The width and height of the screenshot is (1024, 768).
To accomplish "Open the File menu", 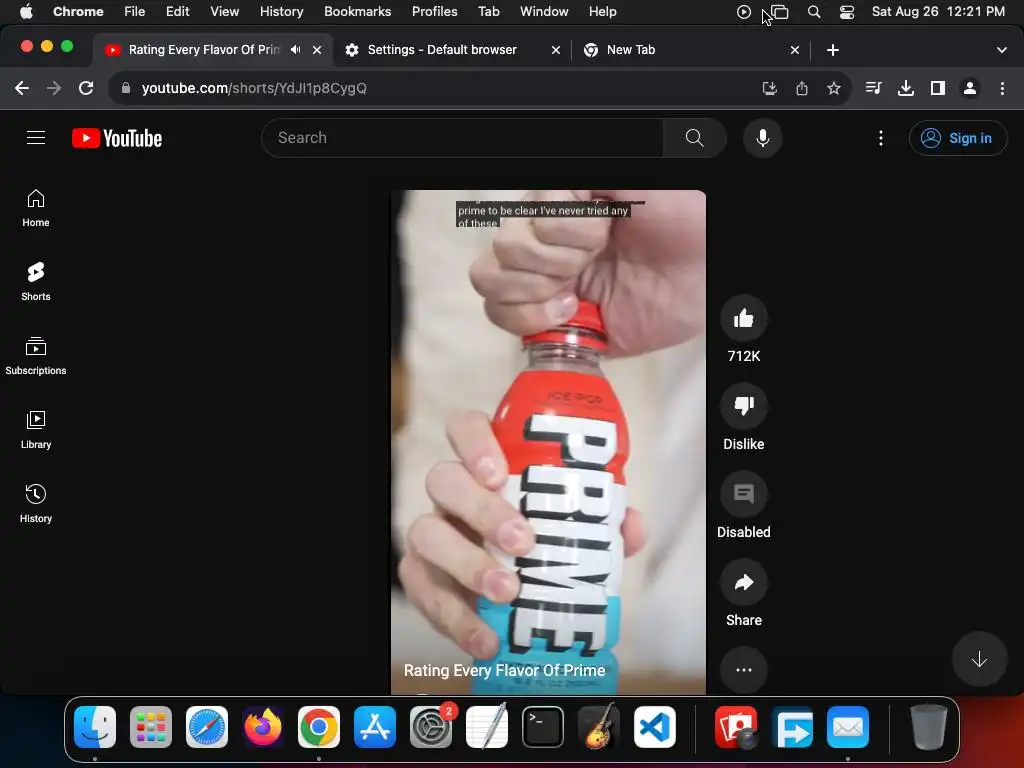I will tap(135, 12).
